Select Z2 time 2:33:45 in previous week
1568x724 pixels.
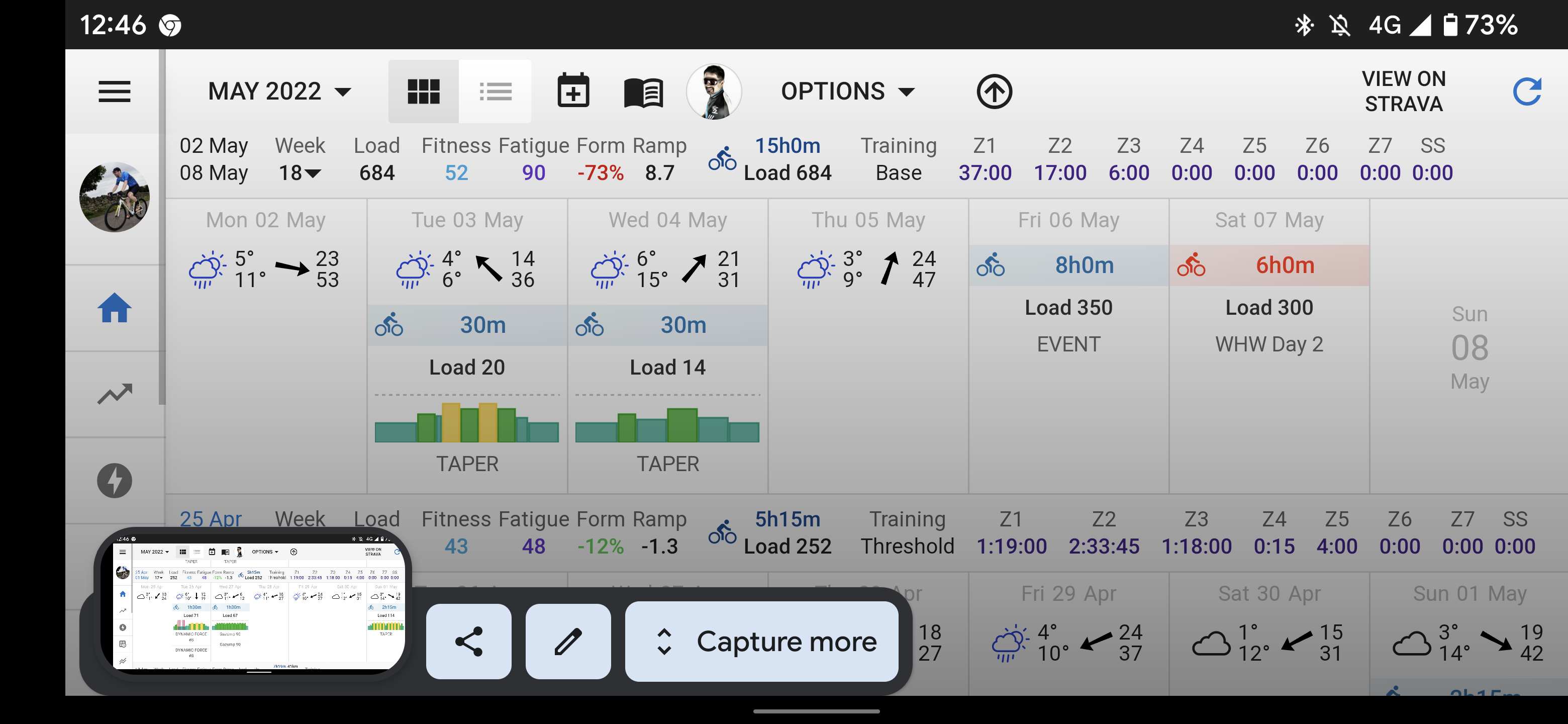tap(1104, 546)
